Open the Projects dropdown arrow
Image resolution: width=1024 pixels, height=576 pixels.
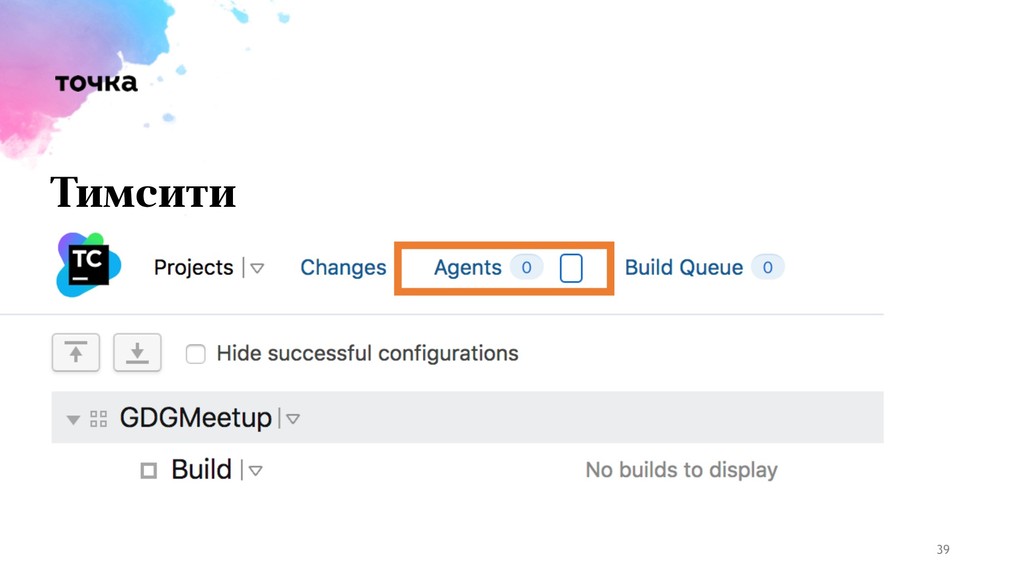coord(257,268)
